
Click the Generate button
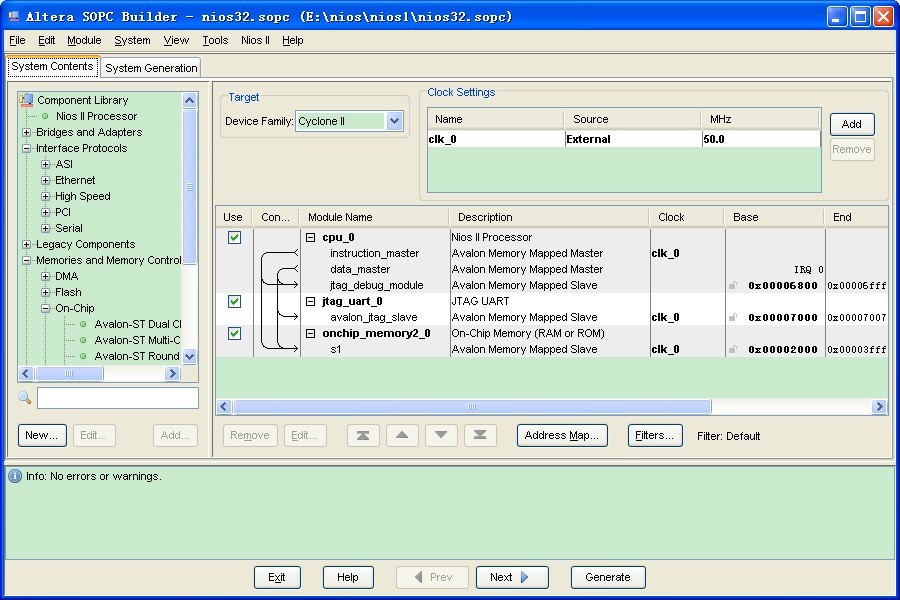(x=608, y=577)
